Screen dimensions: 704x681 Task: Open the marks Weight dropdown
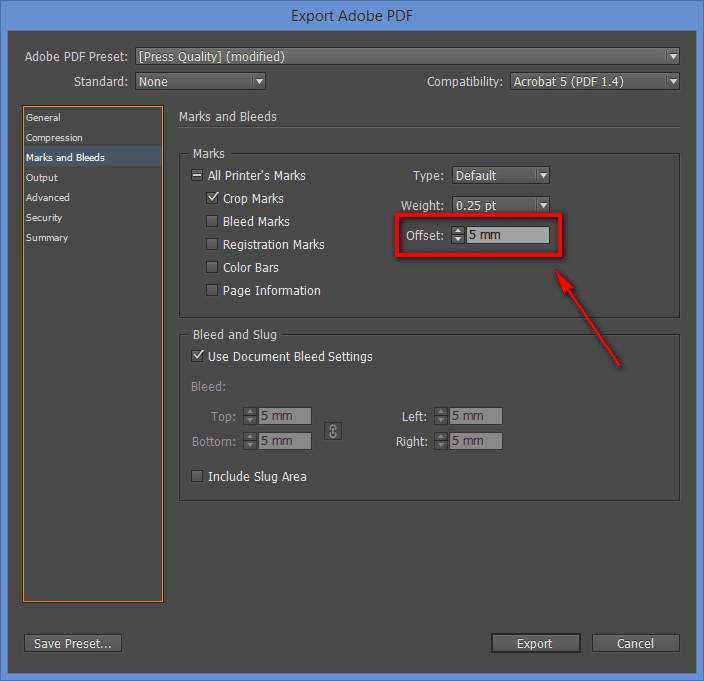click(501, 205)
